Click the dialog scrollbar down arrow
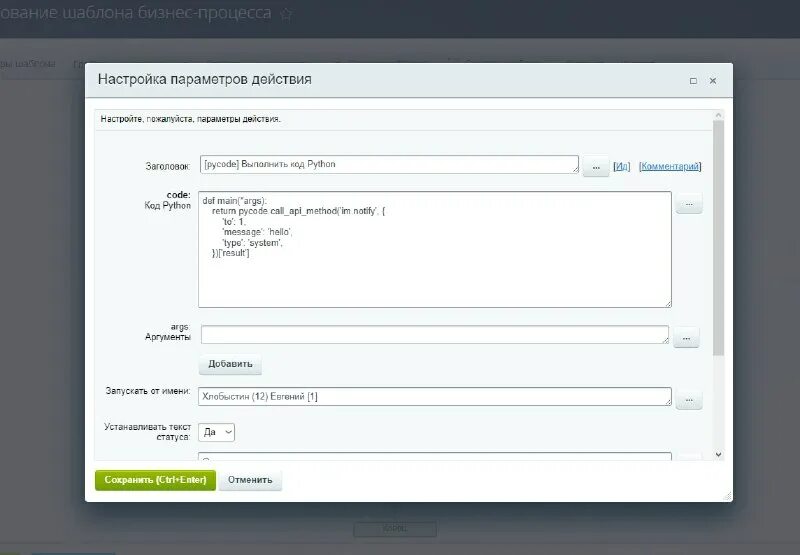This screenshot has height=555, width=800. pyautogui.click(x=718, y=455)
